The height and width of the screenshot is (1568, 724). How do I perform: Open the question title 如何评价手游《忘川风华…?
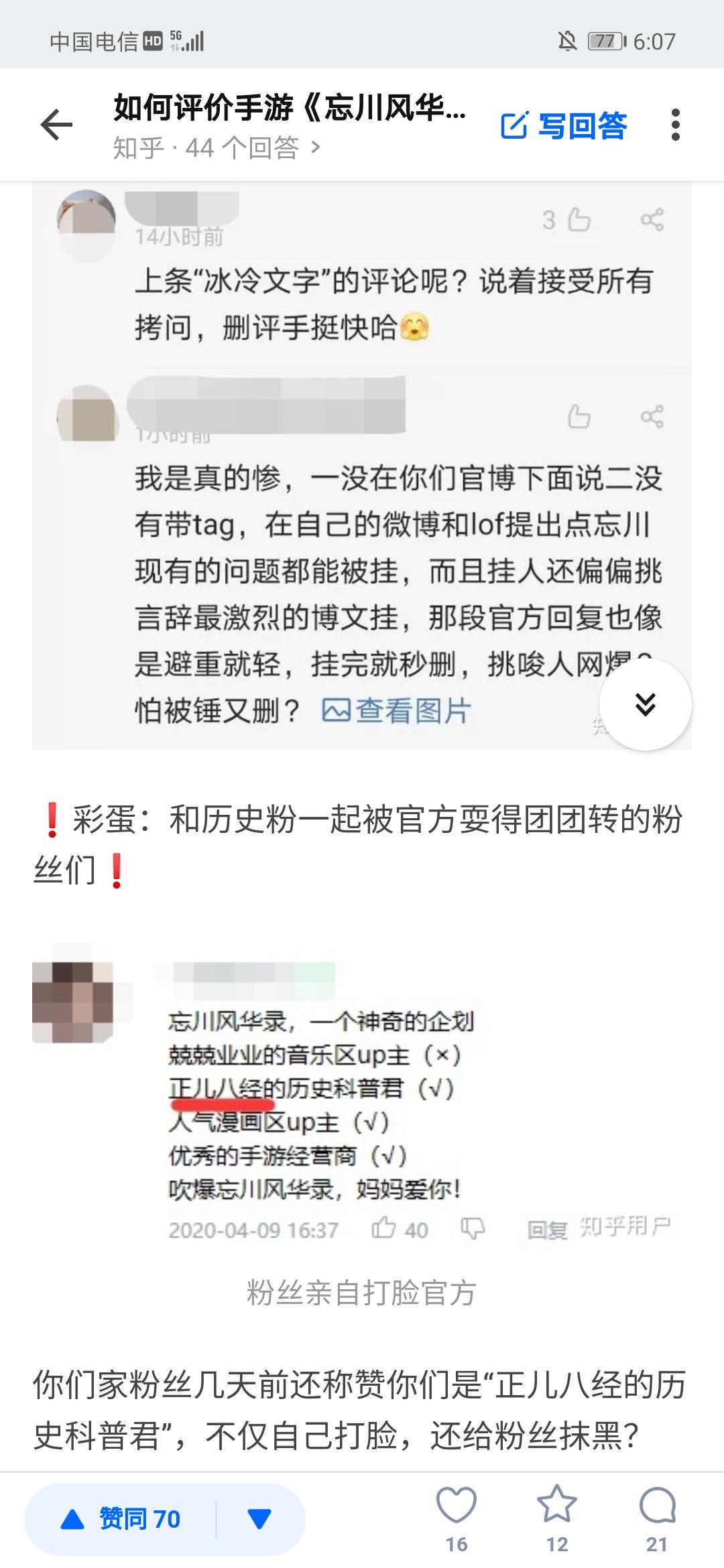290,107
